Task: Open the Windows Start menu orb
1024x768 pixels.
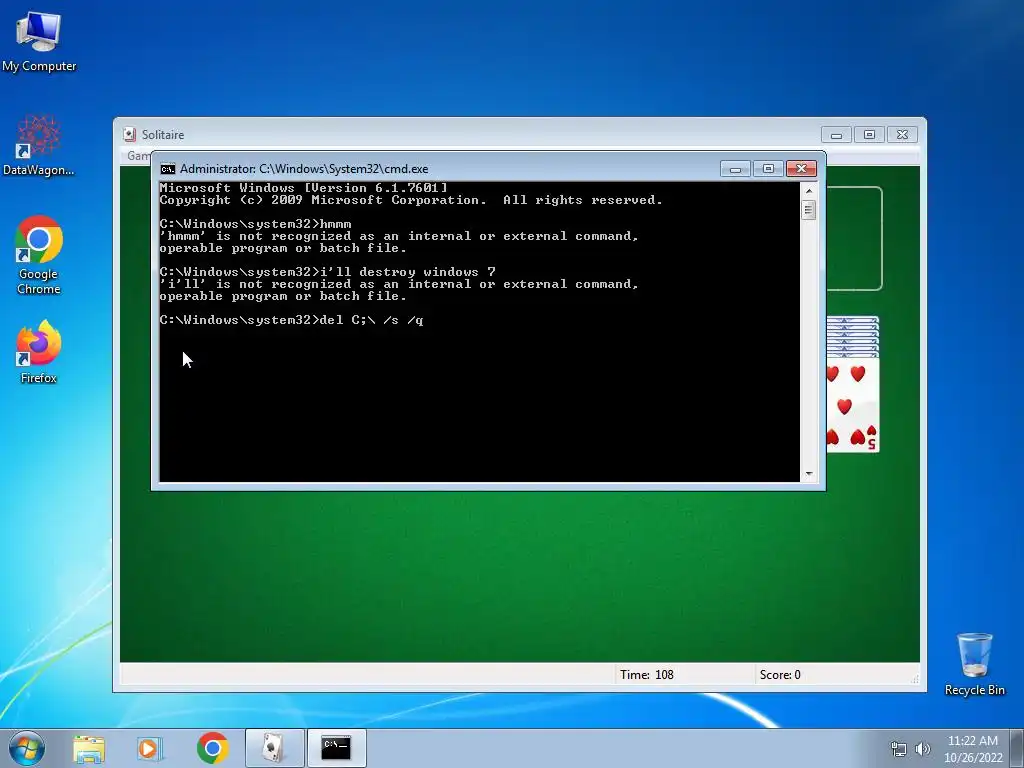Action: point(27,748)
